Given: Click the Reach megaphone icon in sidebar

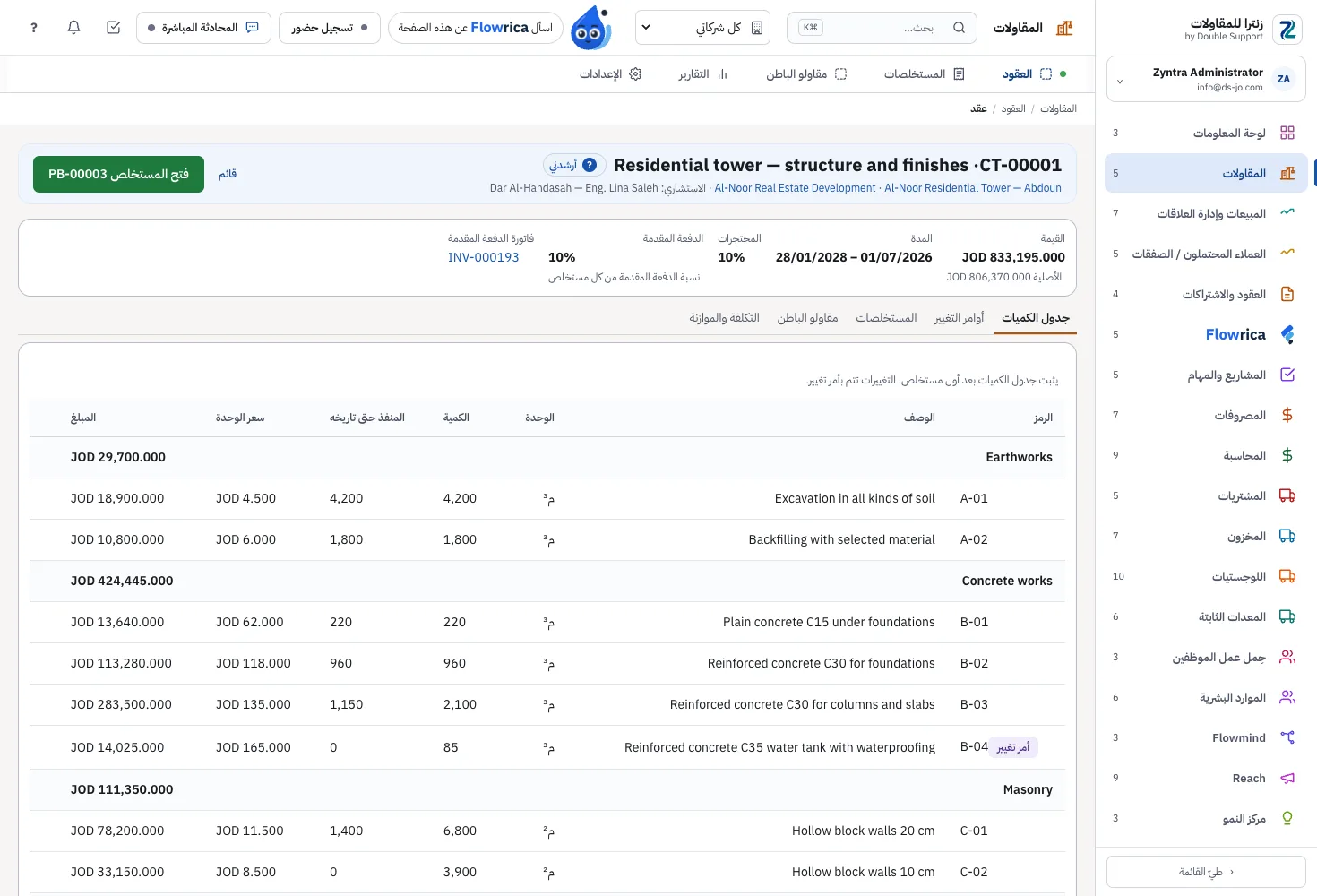Looking at the screenshot, I should [x=1287, y=778].
